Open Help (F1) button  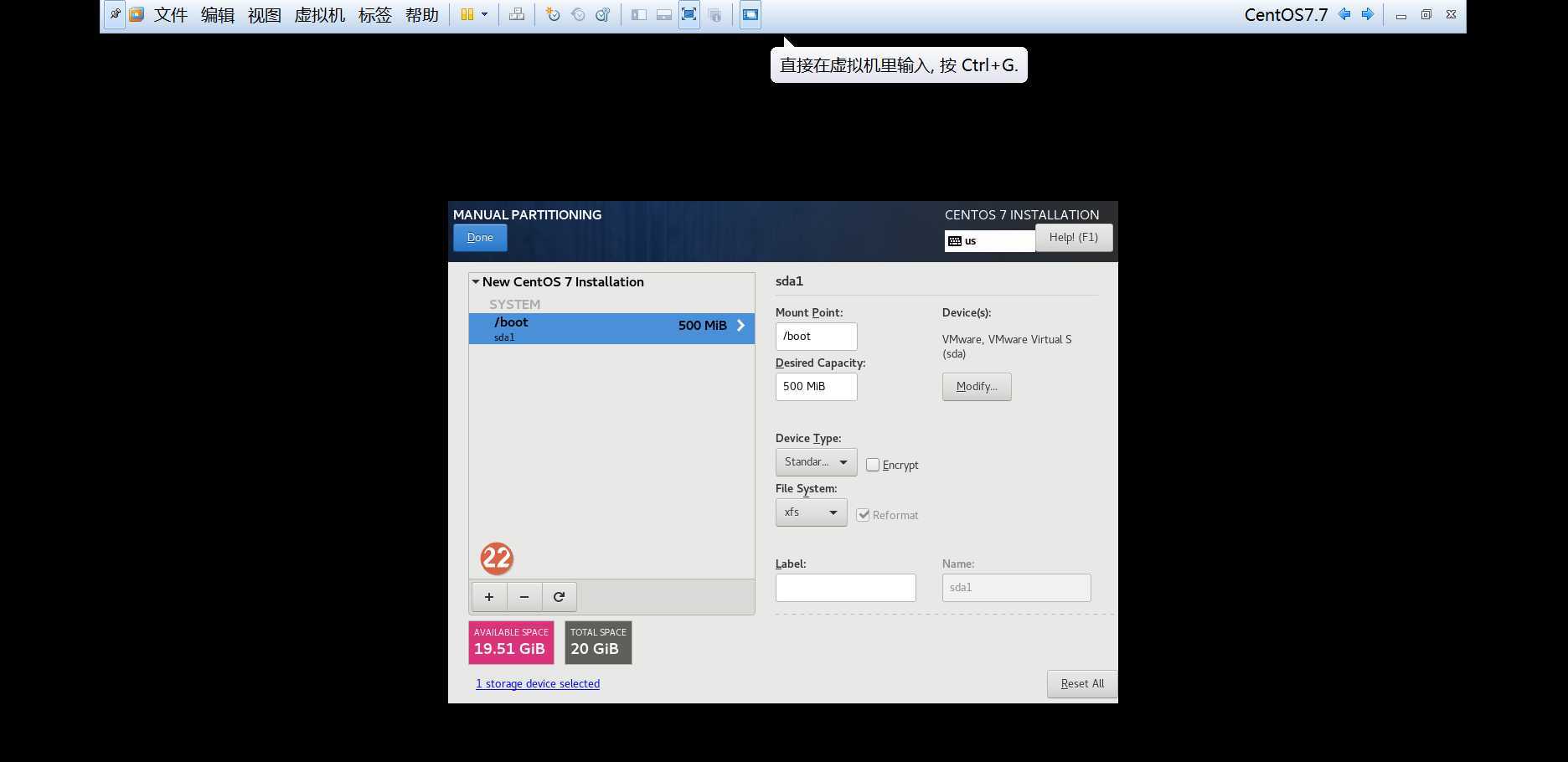1074,238
